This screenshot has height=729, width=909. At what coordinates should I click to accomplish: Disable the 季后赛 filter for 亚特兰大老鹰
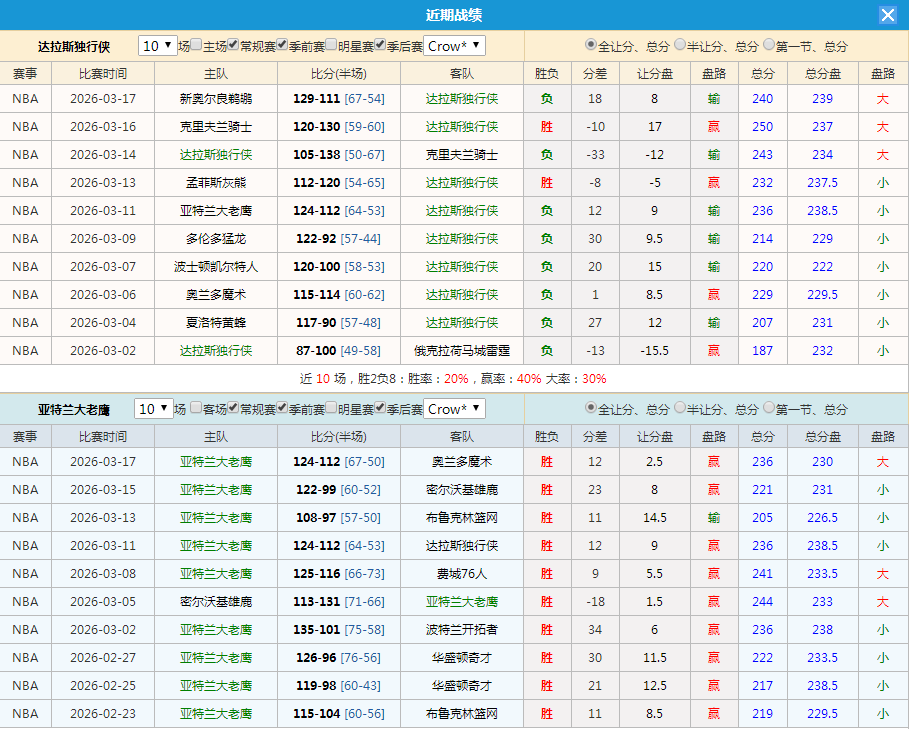381,409
